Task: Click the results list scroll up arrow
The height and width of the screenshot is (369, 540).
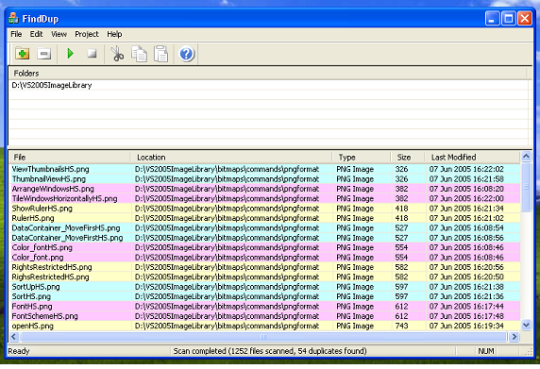Action: pyautogui.click(x=526, y=156)
